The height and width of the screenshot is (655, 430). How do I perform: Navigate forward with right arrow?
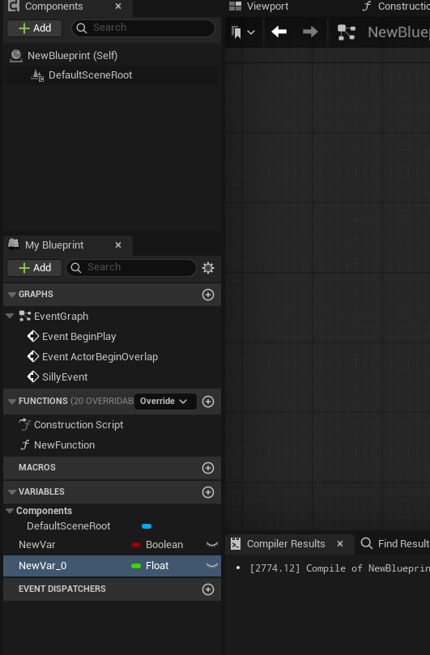click(310, 32)
